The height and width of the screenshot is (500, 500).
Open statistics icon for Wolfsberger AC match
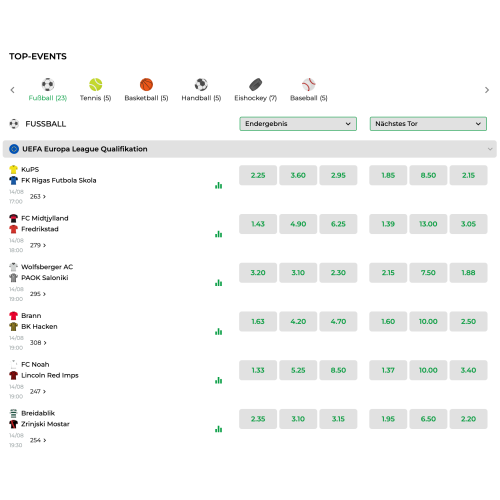point(218,283)
